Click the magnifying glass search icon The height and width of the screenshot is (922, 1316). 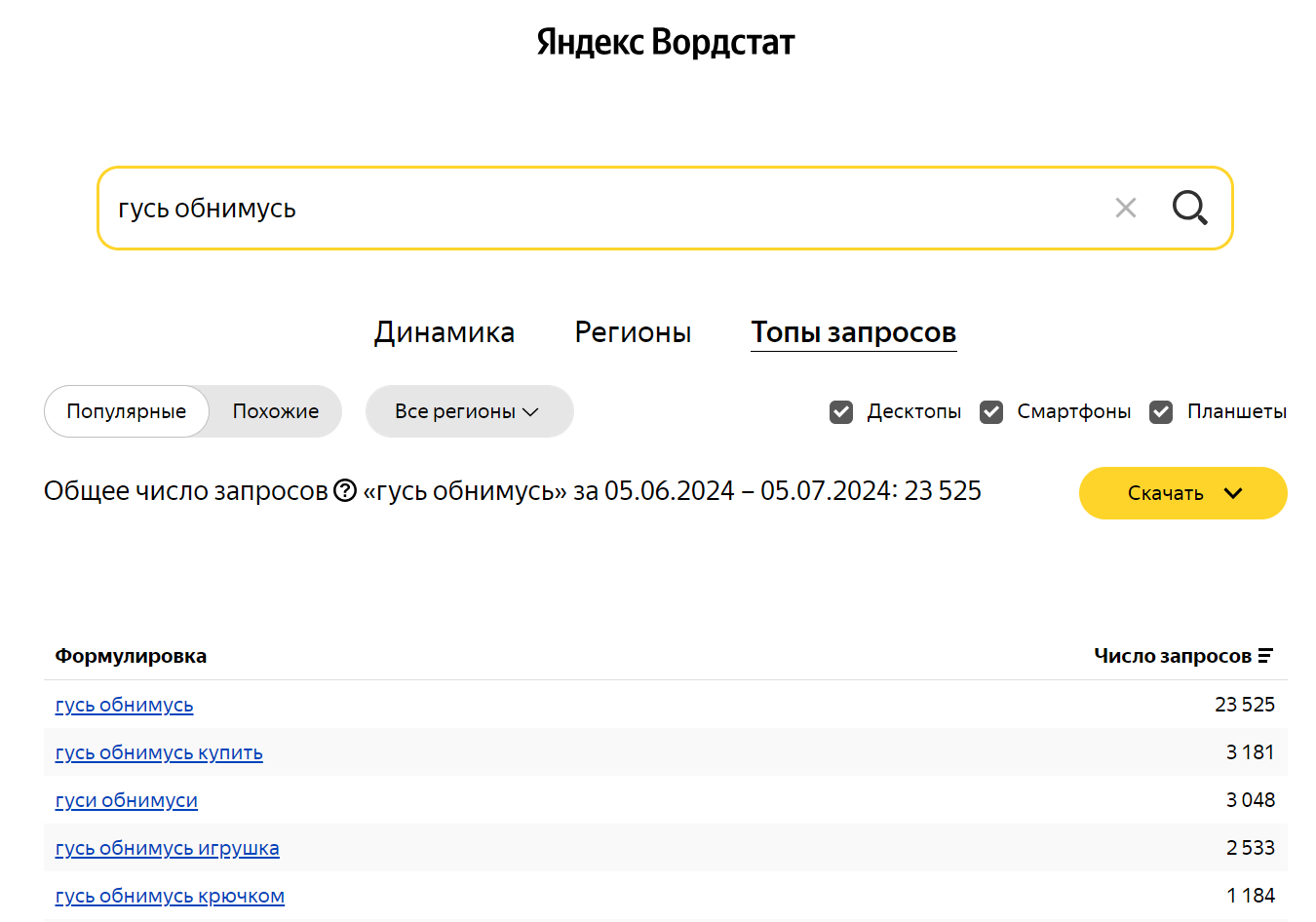[1189, 208]
